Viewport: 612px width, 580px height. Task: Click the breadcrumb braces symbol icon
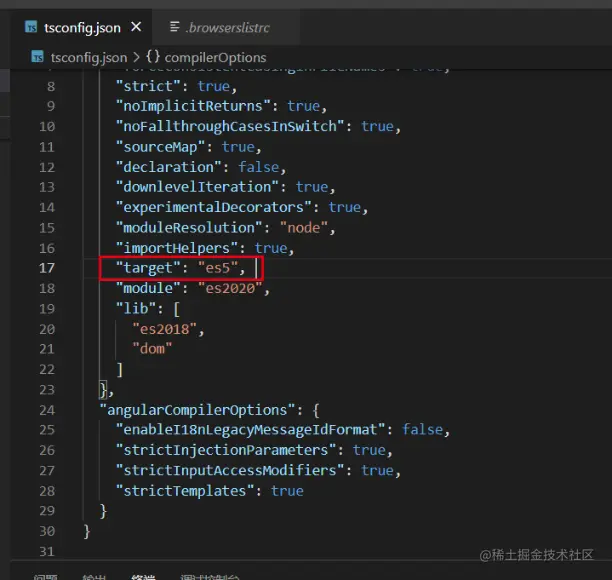153,57
